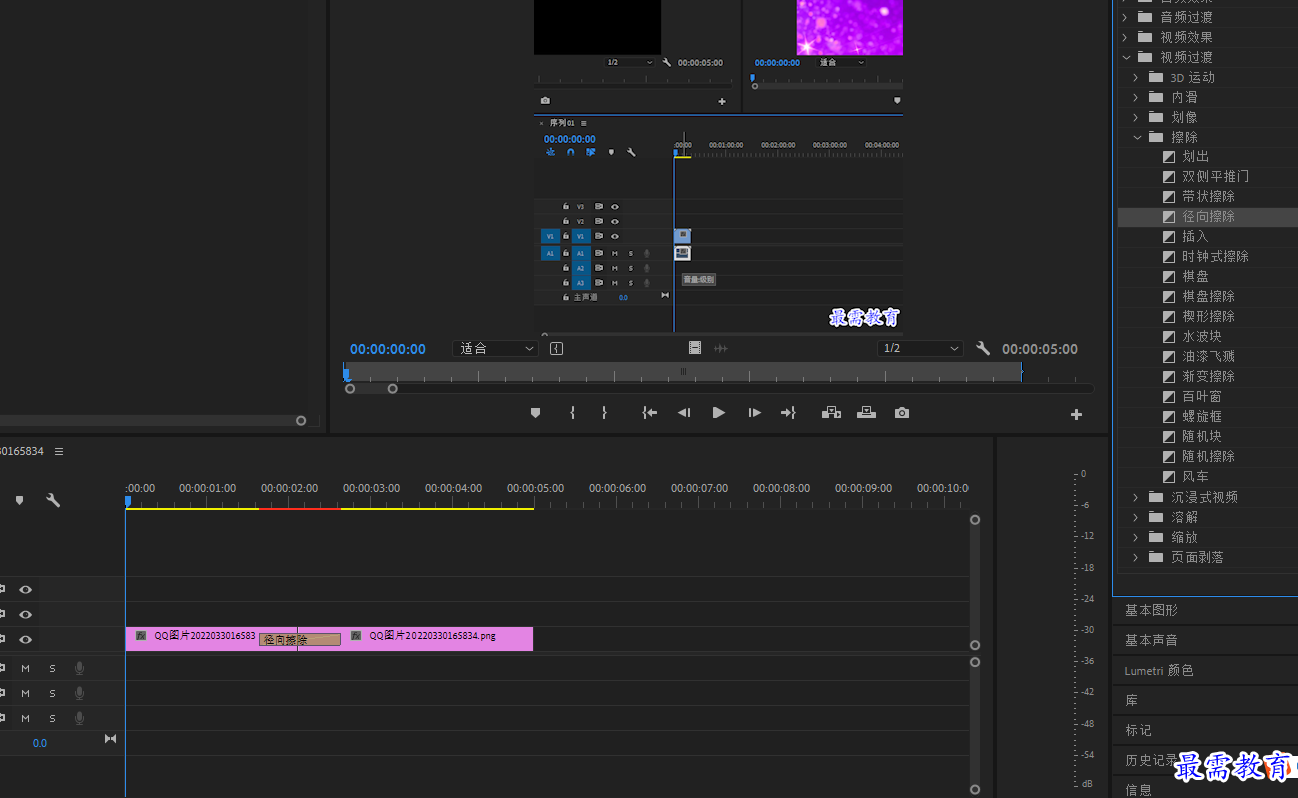Click the drag audio only waveform icon
Viewport: 1298px width, 798px height.
pos(720,348)
